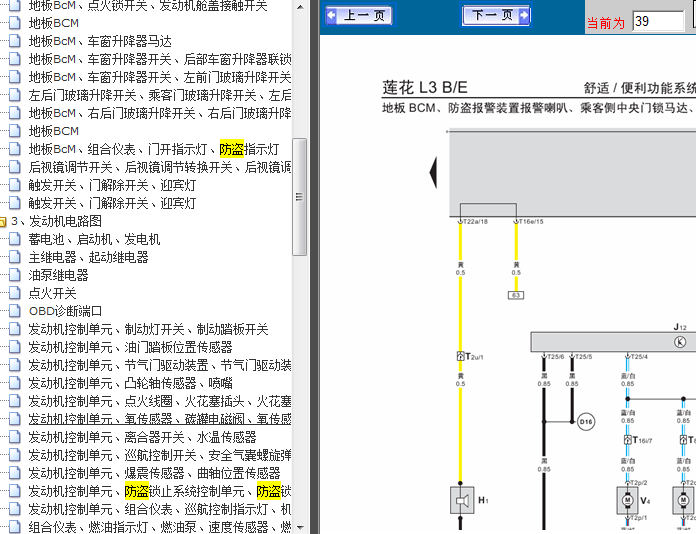Open page icon beside 地板BcM、车窗升降器马达
The width and height of the screenshot is (696, 534).
(15, 41)
